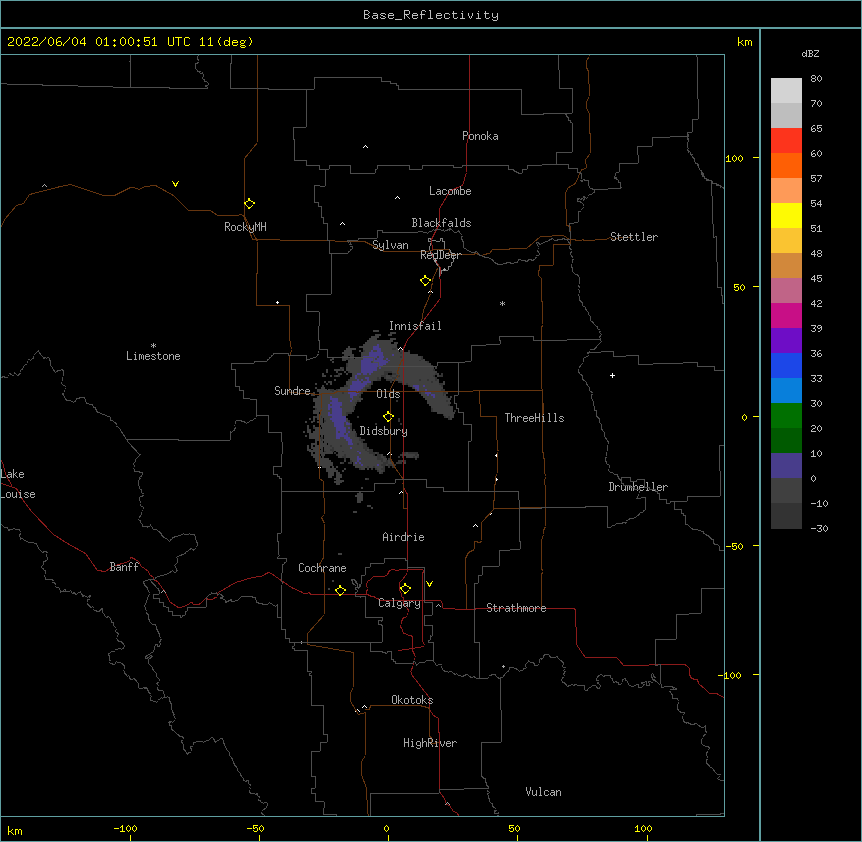862x842 pixels.
Task: Click the Limestone label
Action: 153,356
